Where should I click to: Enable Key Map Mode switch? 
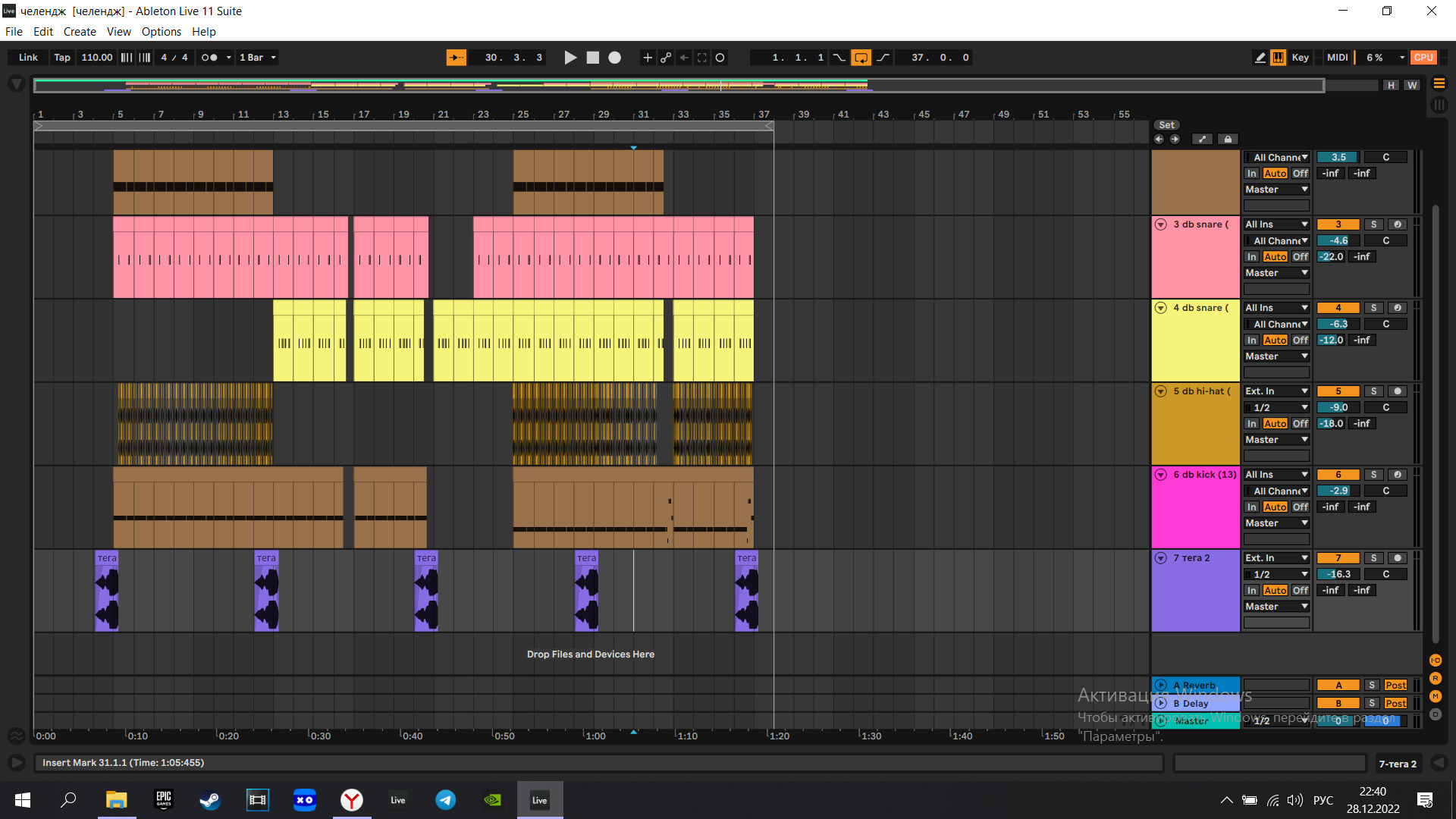tap(1301, 58)
